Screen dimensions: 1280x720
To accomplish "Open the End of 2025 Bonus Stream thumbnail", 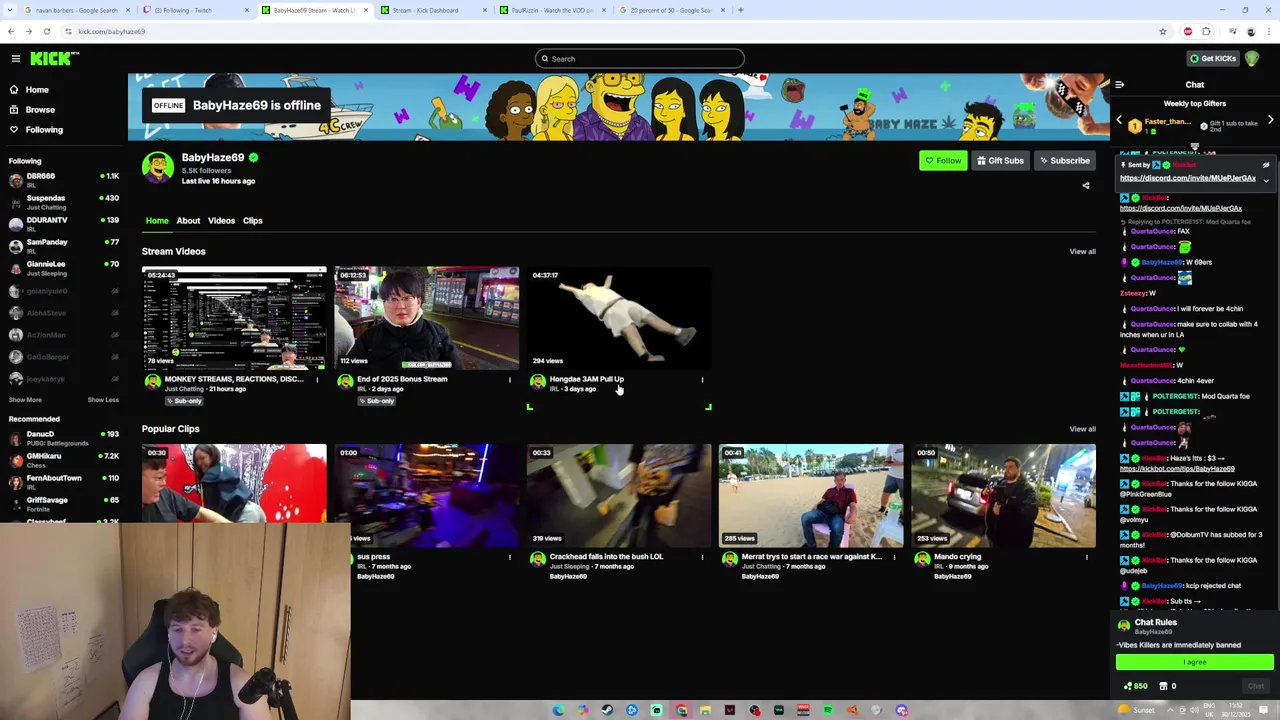I will [x=427, y=318].
